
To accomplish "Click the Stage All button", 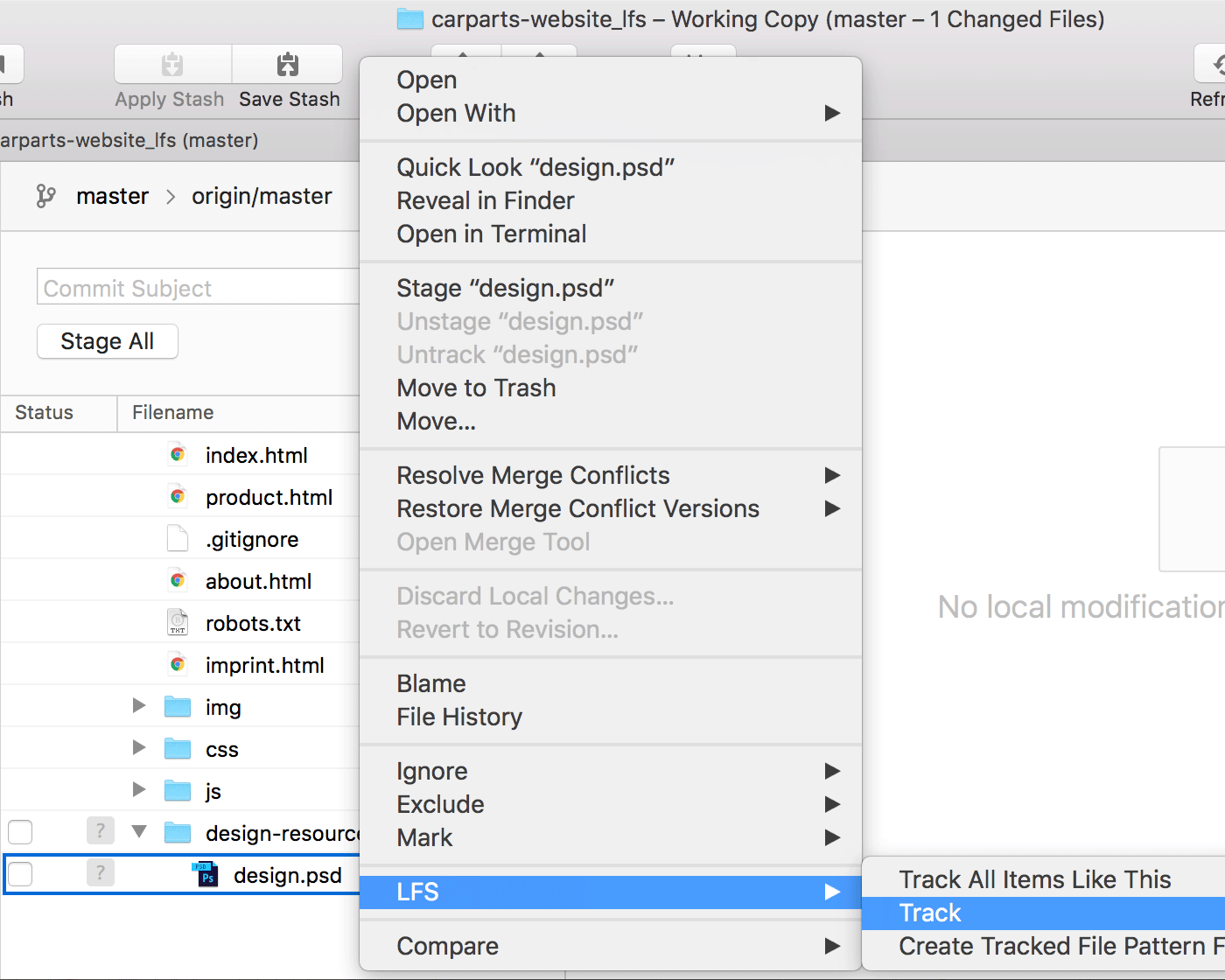I will pyautogui.click(x=107, y=341).
